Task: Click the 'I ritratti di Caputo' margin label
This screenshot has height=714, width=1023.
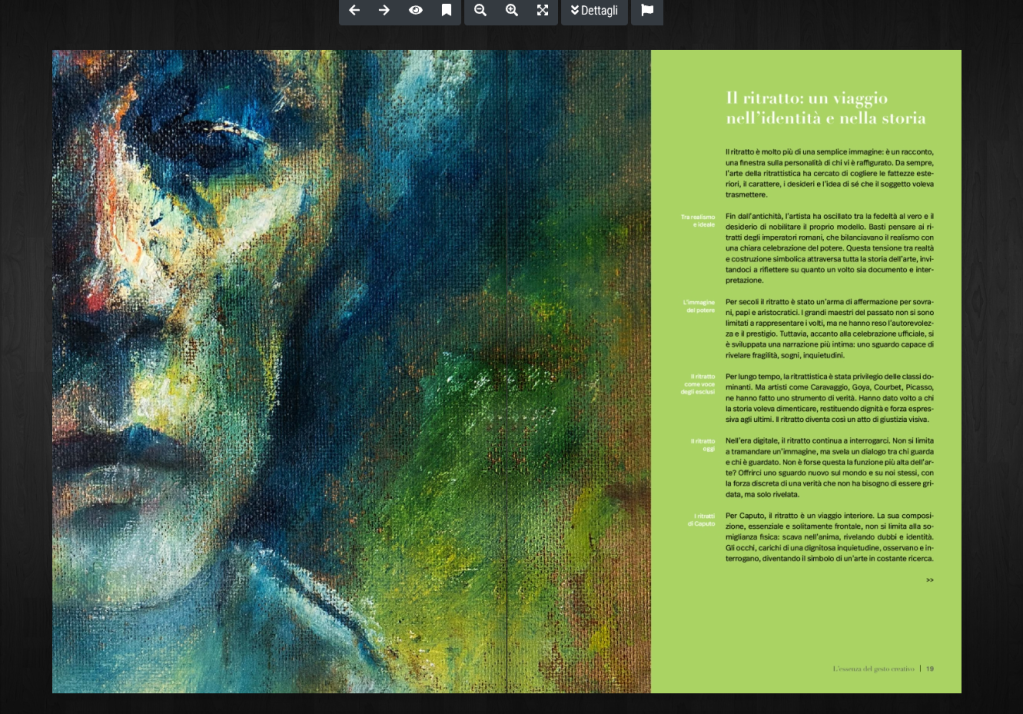Action: coord(700,520)
